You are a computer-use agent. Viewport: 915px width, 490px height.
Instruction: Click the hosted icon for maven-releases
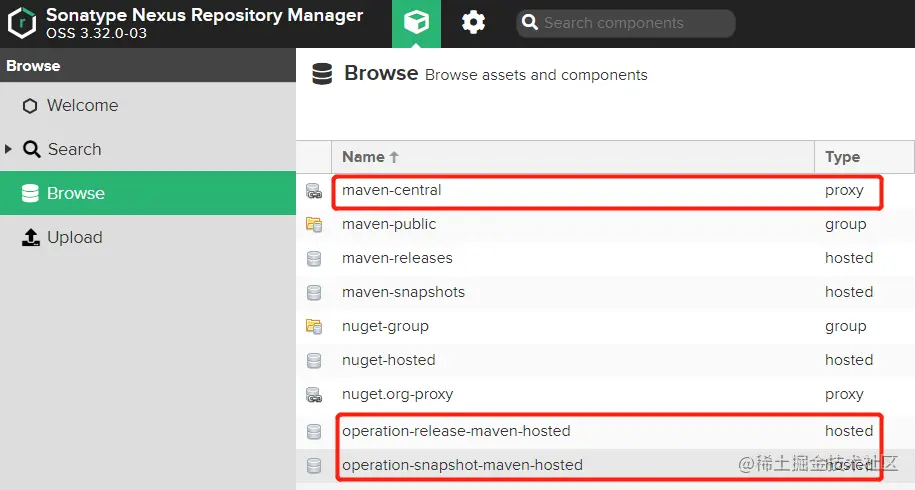coord(314,258)
